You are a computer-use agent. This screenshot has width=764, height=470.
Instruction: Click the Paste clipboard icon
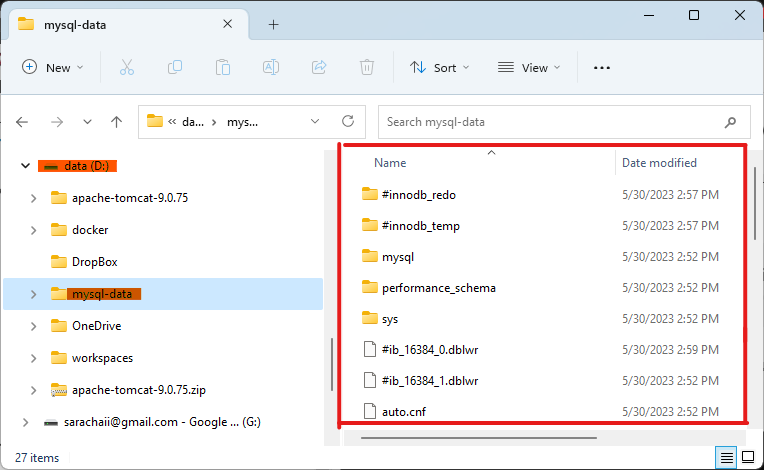(x=223, y=67)
